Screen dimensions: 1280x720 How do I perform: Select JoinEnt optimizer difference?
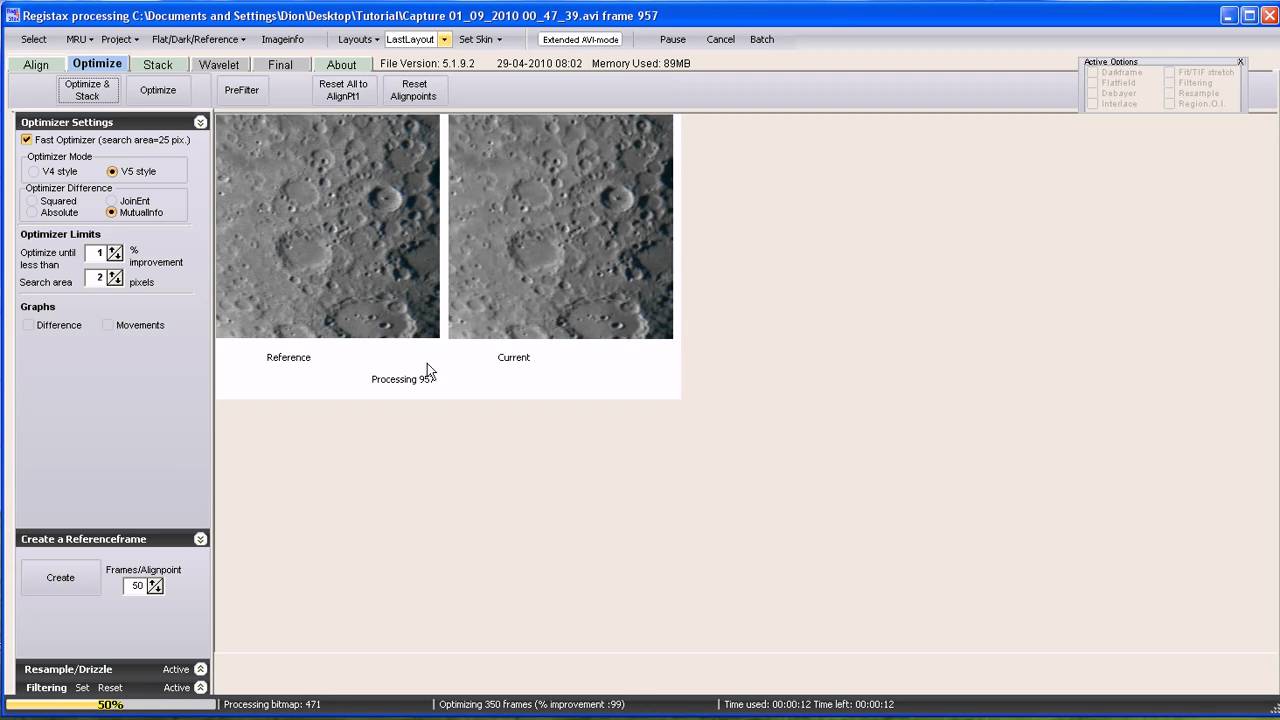pyautogui.click(x=112, y=201)
